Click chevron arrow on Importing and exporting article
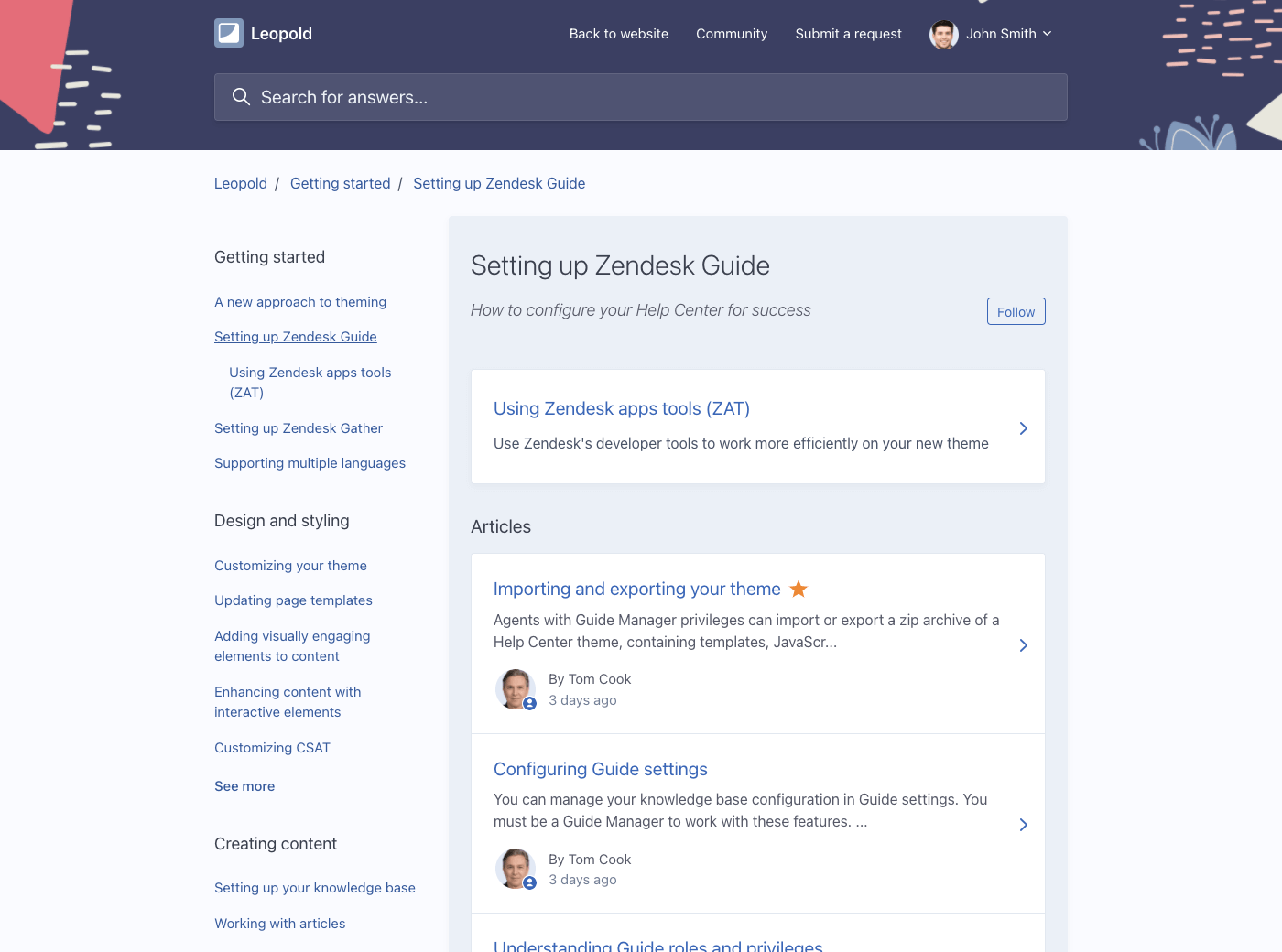 (x=1023, y=645)
